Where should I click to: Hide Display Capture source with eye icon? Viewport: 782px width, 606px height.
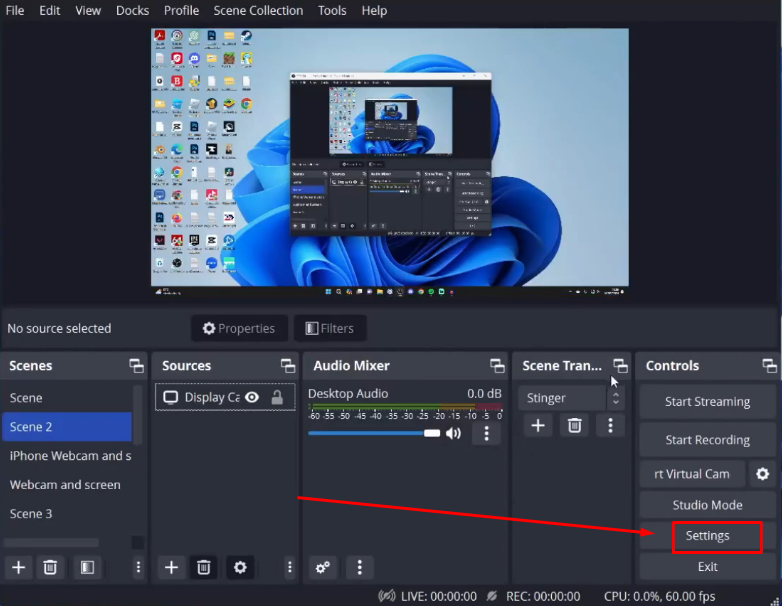252,397
